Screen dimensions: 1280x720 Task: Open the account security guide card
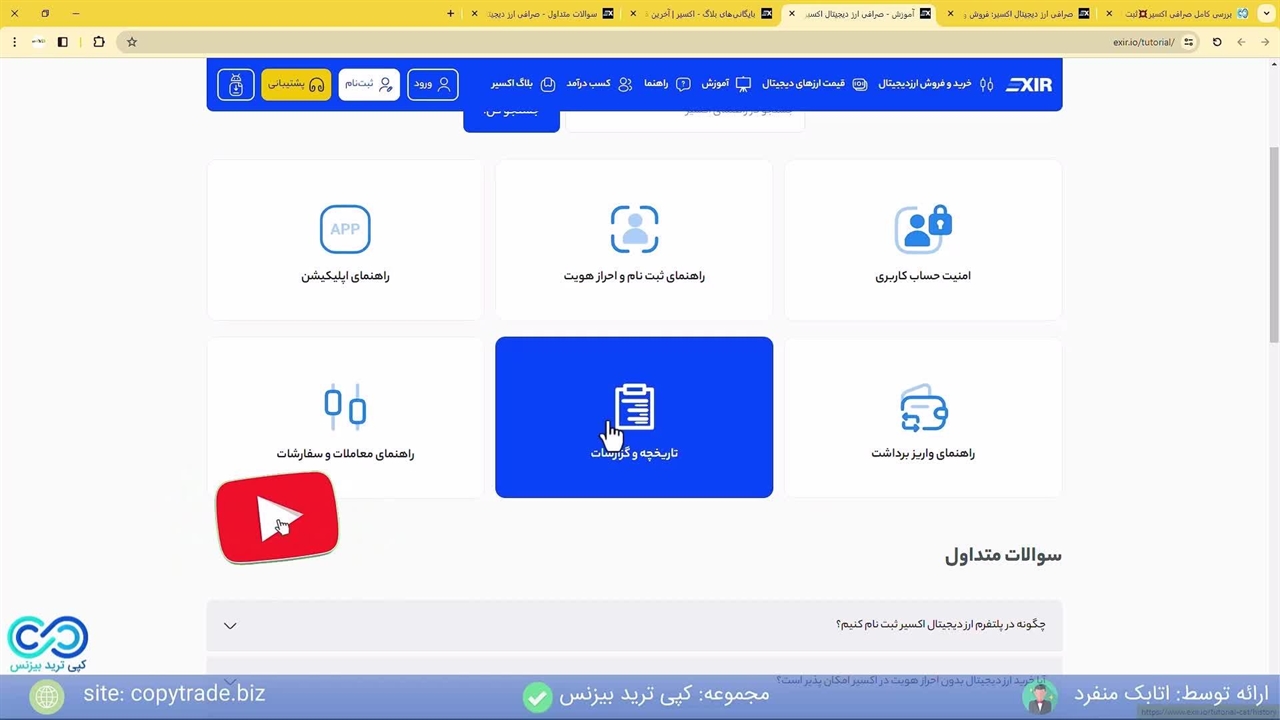(922, 240)
